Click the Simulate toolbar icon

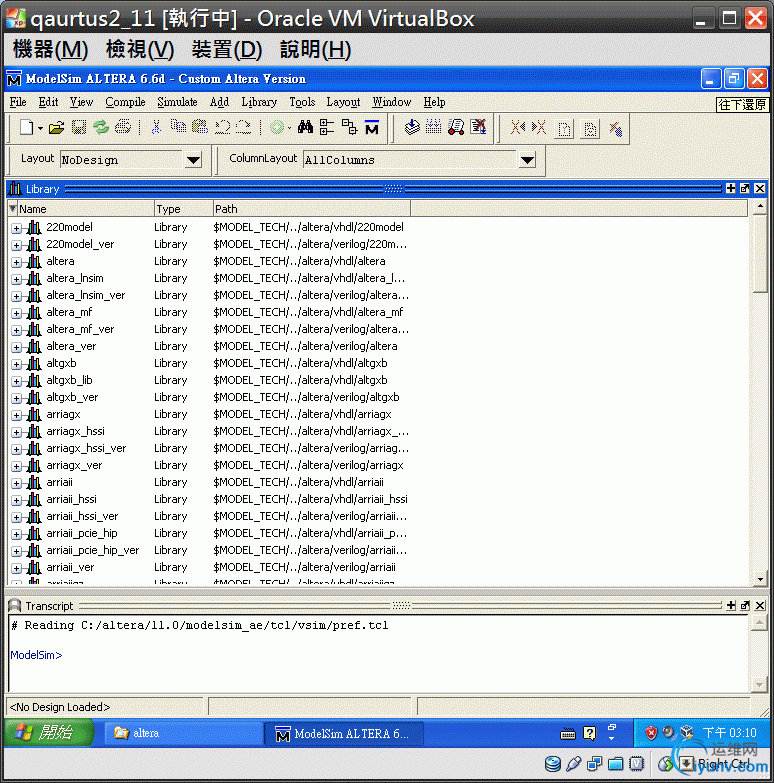click(456, 128)
